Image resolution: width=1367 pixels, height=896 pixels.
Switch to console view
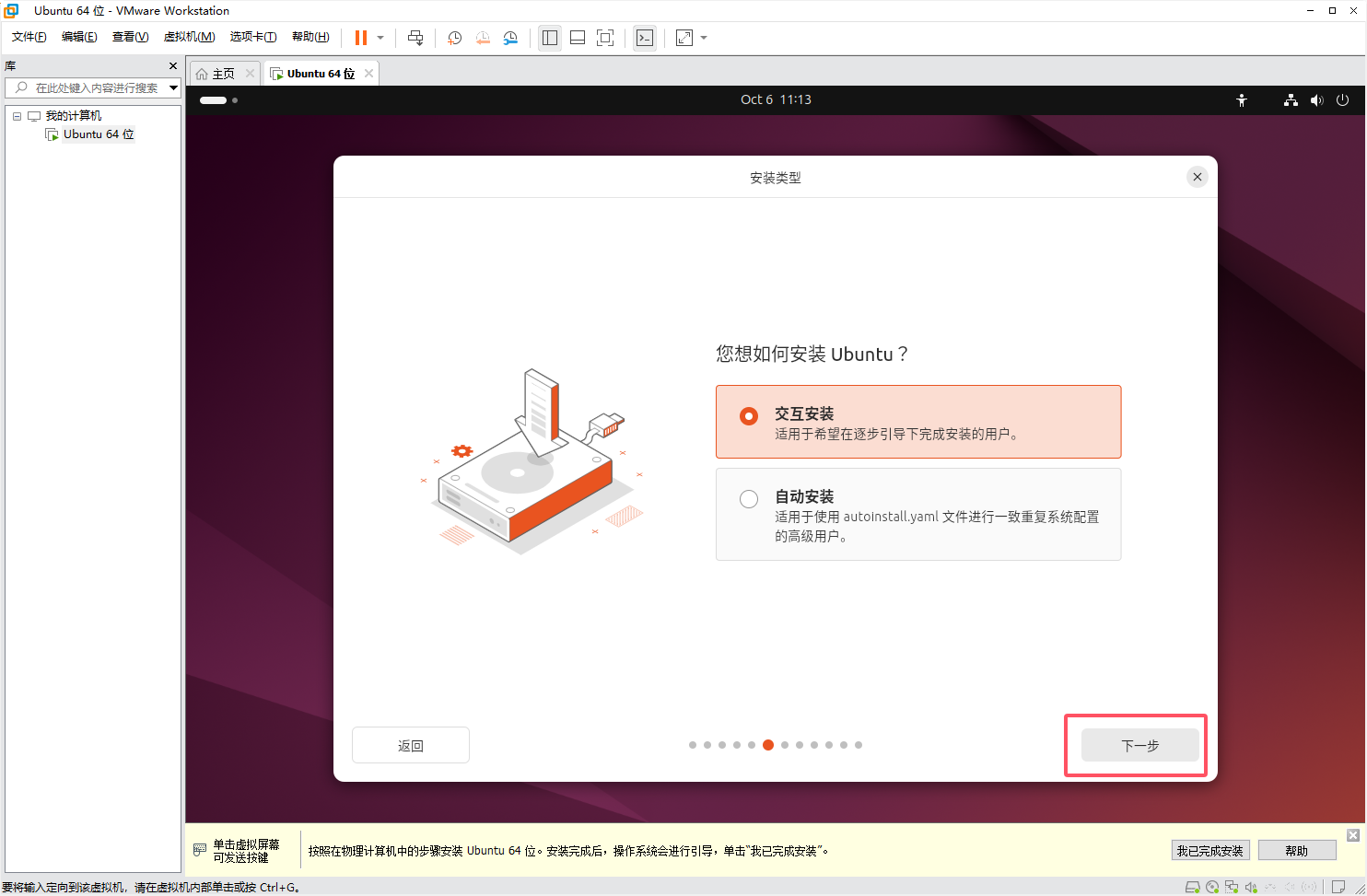(645, 38)
